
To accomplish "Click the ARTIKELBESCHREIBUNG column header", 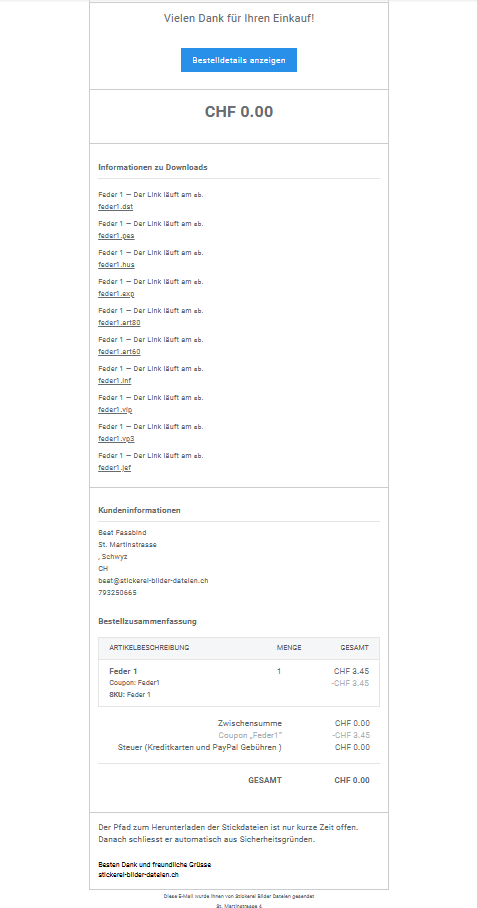I will [149, 647].
